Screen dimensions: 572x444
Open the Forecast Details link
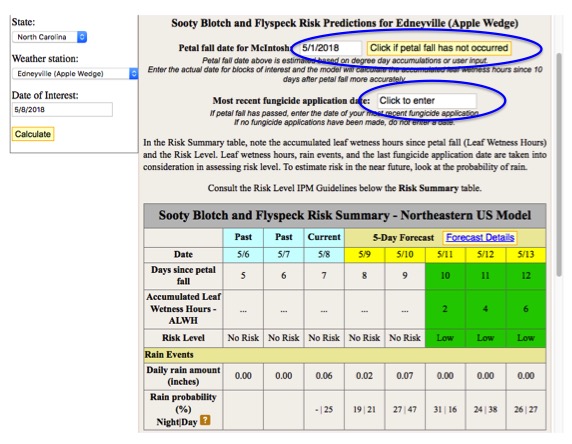click(480, 238)
